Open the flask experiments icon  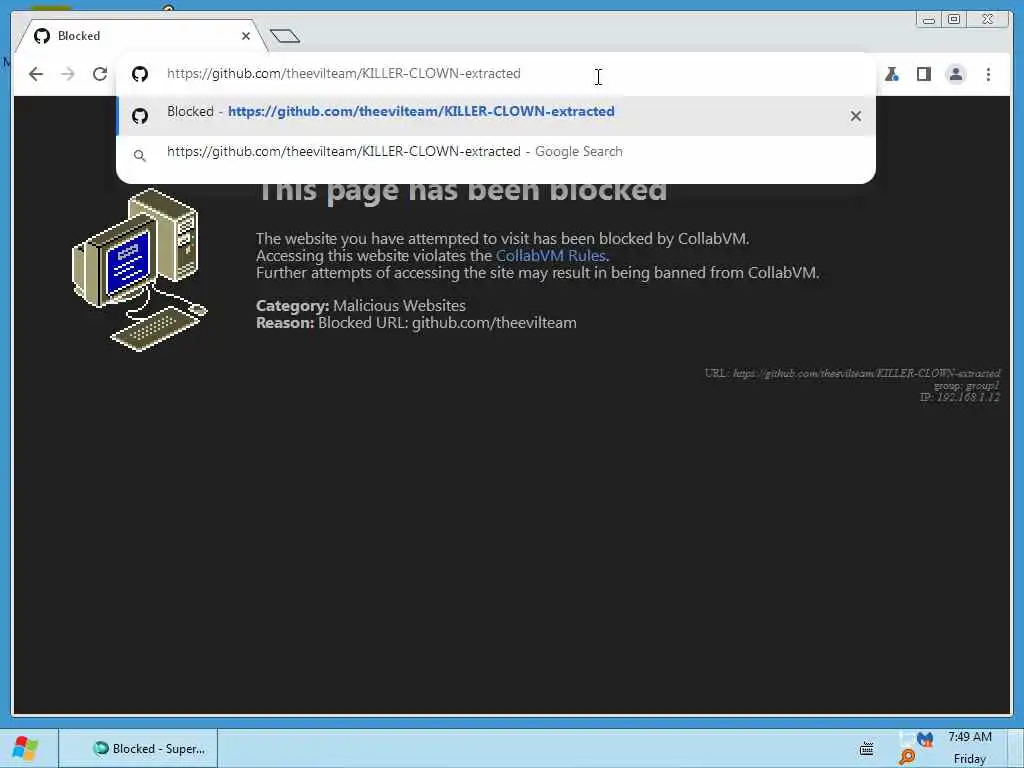pyautogui.click(x=891, y=74)
